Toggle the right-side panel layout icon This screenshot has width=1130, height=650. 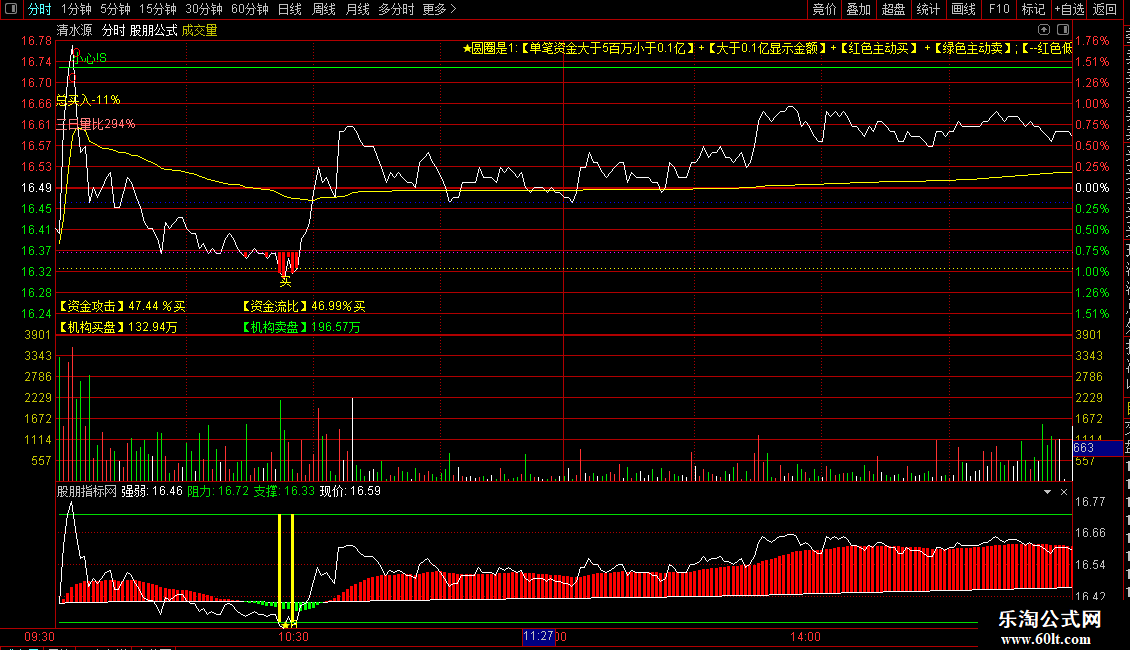pos(1063,30)
